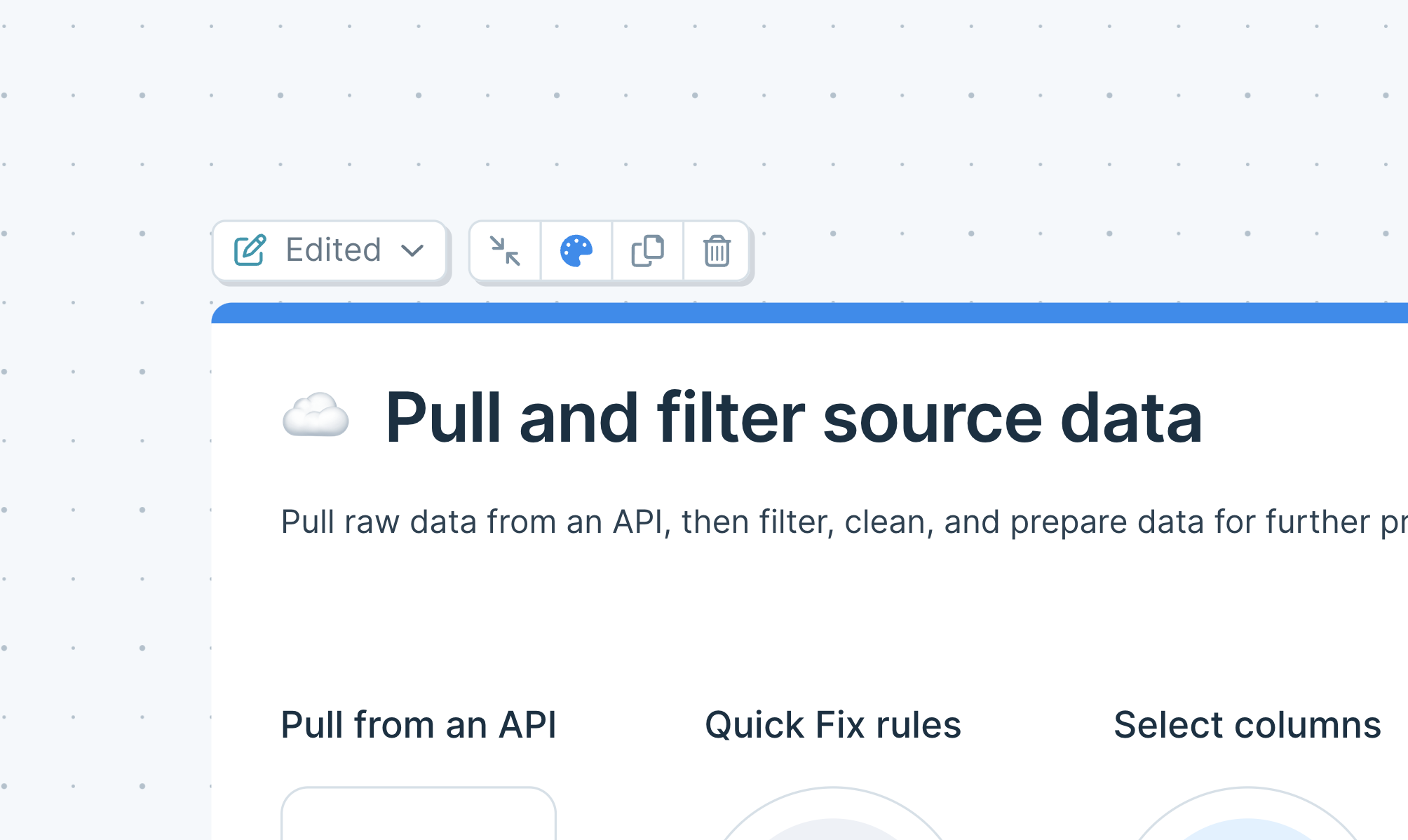Duplicate the section with copy icon

[x=647, y=250]
